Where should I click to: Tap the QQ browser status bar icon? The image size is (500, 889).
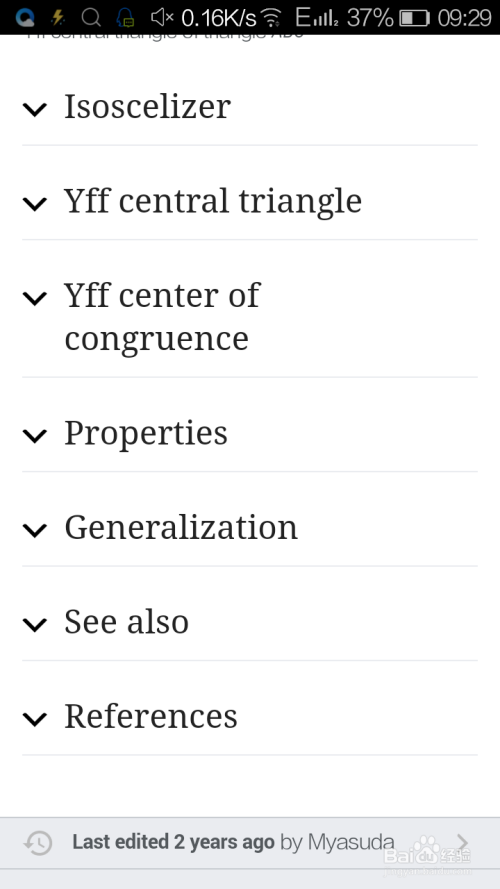click(25, 18)
